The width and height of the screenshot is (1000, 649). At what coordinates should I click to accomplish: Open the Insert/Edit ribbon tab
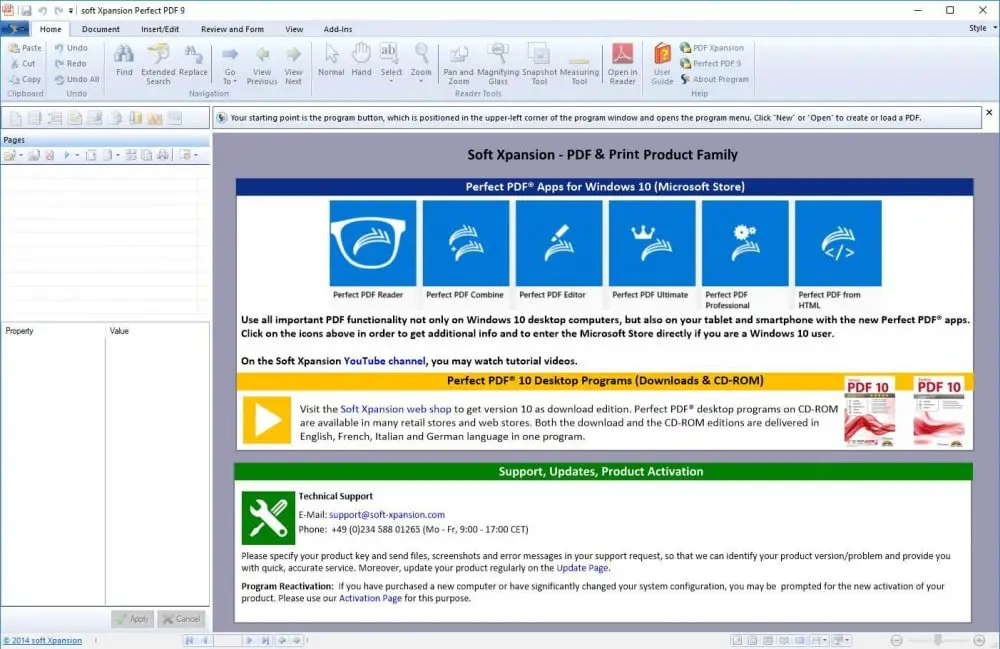pos(160,29)
